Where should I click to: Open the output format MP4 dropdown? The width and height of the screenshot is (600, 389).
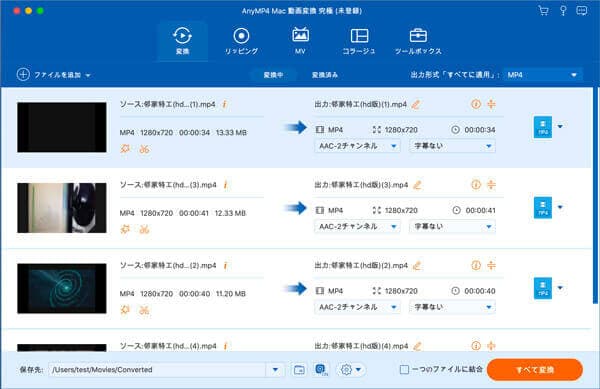point(543,75)
